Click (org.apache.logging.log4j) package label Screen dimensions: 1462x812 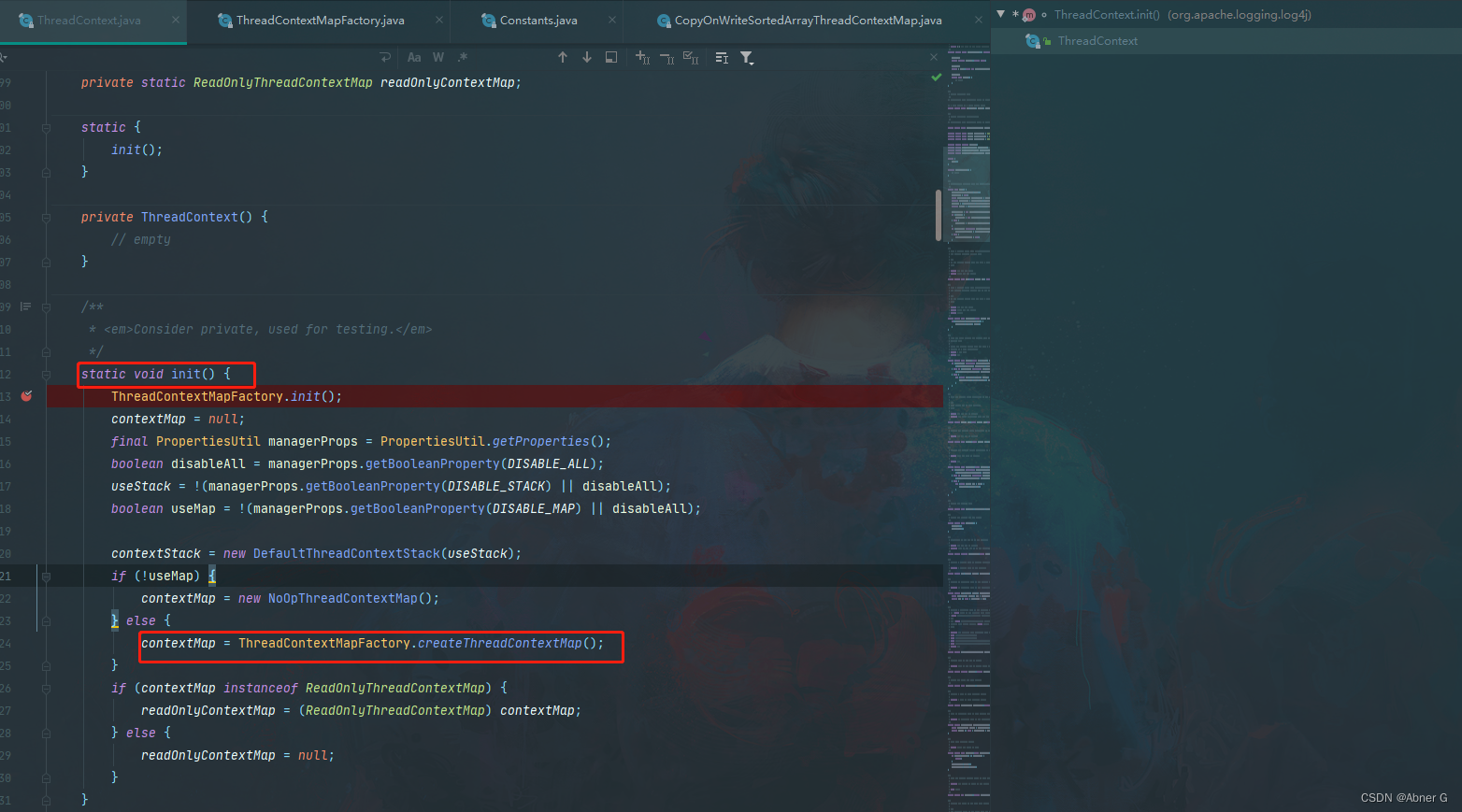pos(1240,15)
